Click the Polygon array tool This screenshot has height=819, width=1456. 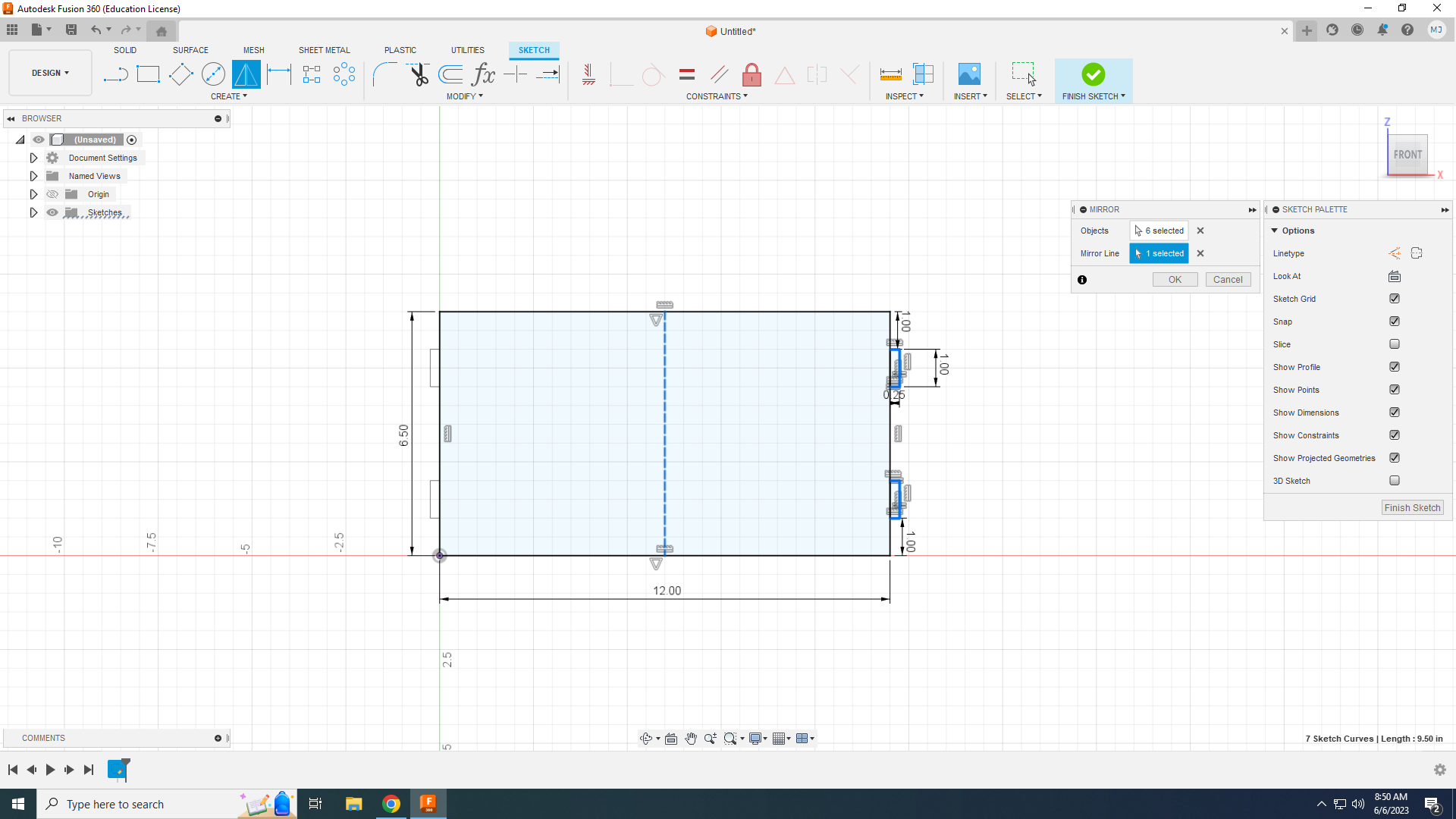pyautogui.click(x=344, y=74)
